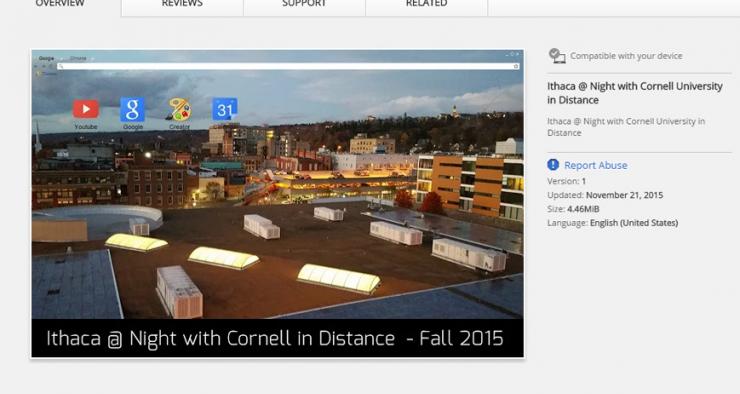
Task: Click the Updated November 21, 2015 line
Action: click(605, 195)
